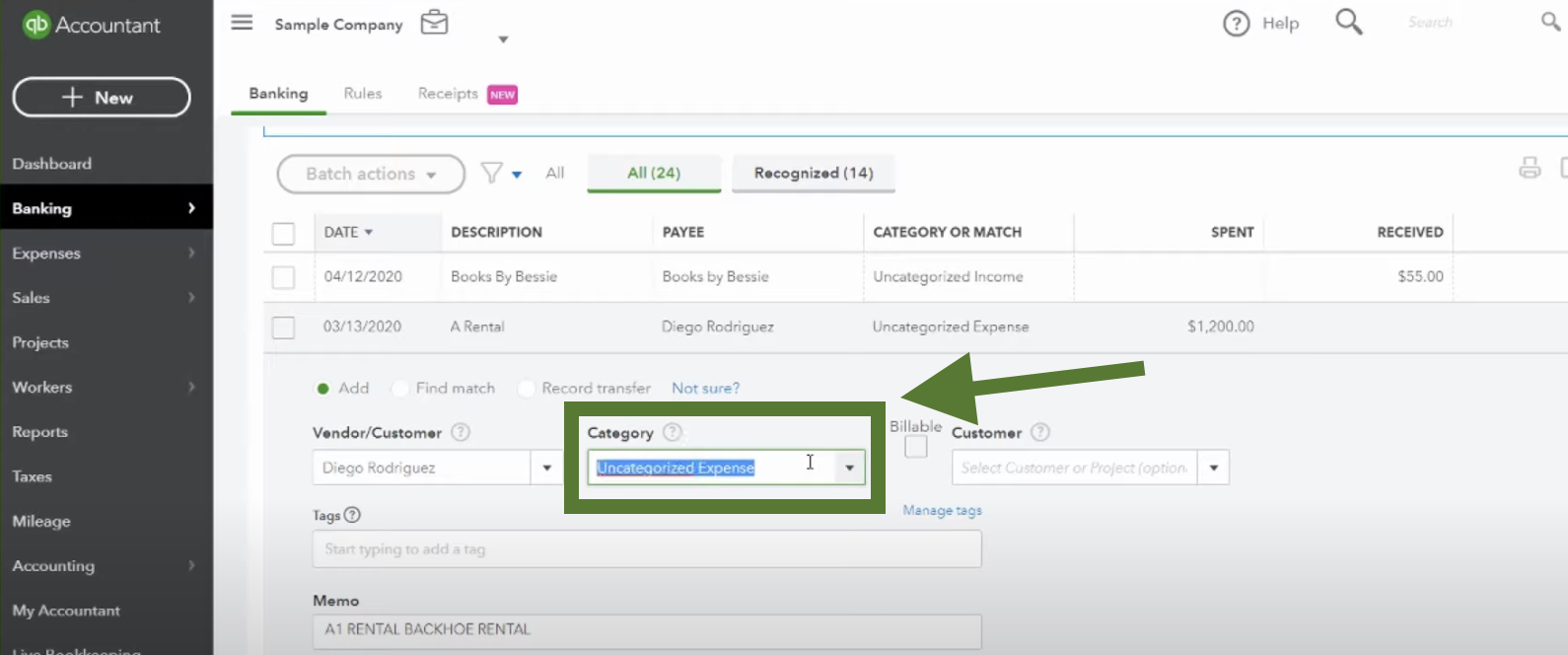The image size is (1568, 655).
Task: Toggle the hamburger navigation menu
Action: [242, 22]
